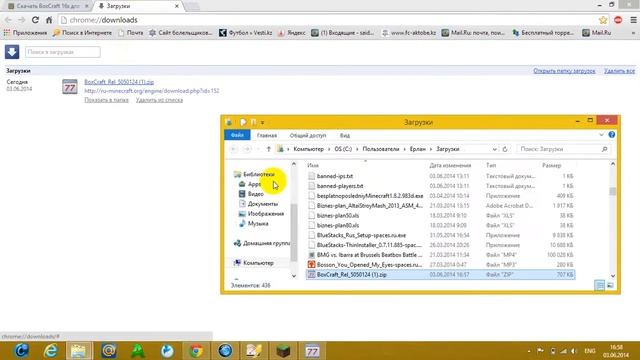Open the 77 archiver taskbar icon
The height and width of the screenshot is (360, 640).
pyautogui.click(x=312, y=351)
